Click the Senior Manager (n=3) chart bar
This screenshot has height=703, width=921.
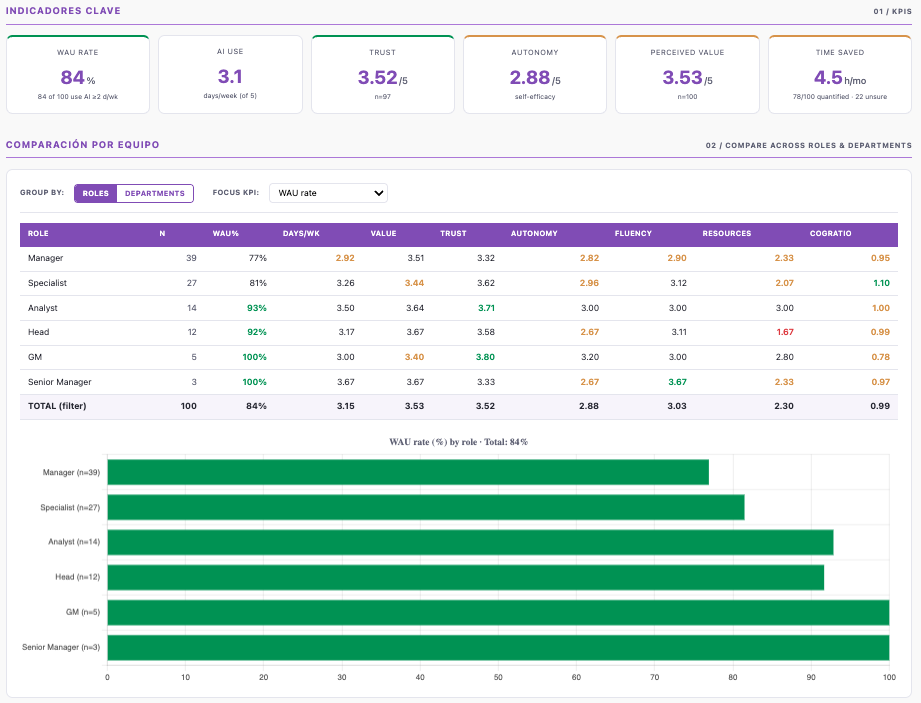(x=498, y=648)
